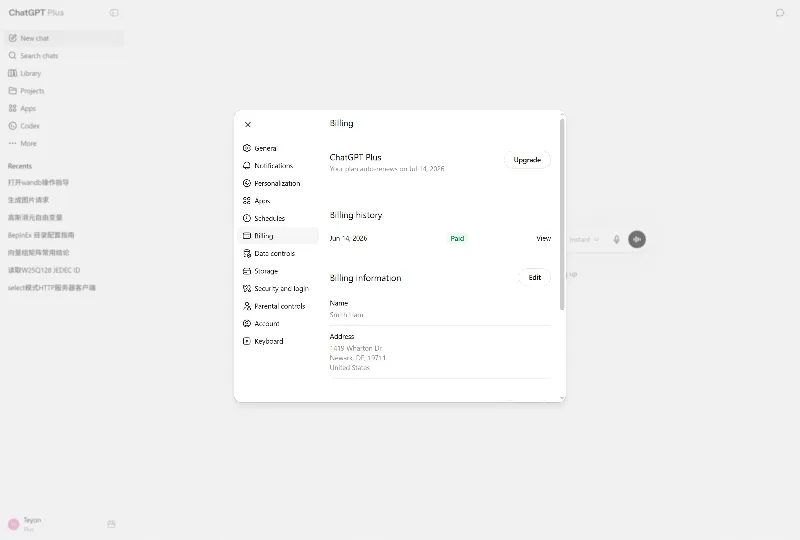The image size is (800, 540).
Task: Click the Library books icon
Action: [13, 73]
